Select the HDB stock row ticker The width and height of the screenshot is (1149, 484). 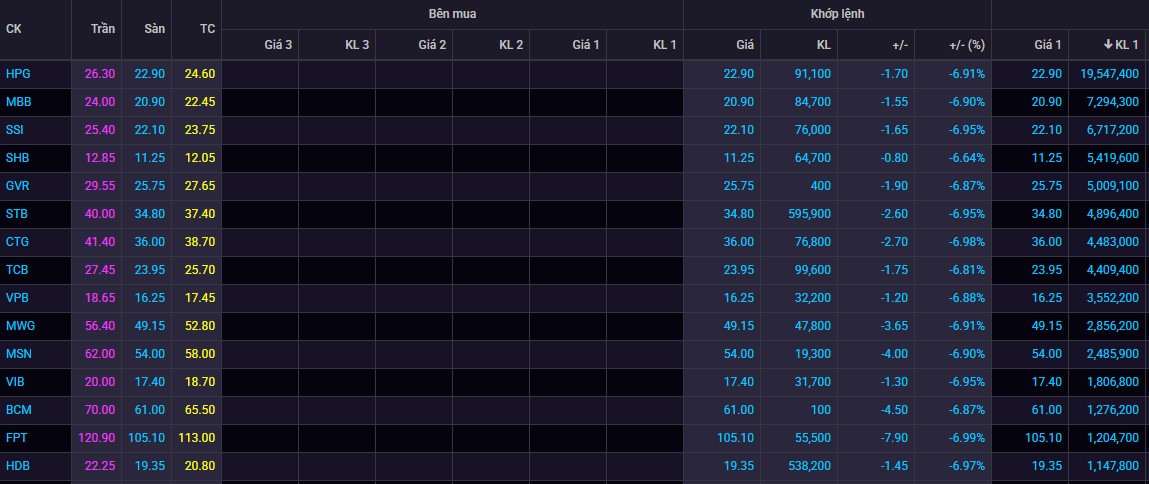point(18,465)
